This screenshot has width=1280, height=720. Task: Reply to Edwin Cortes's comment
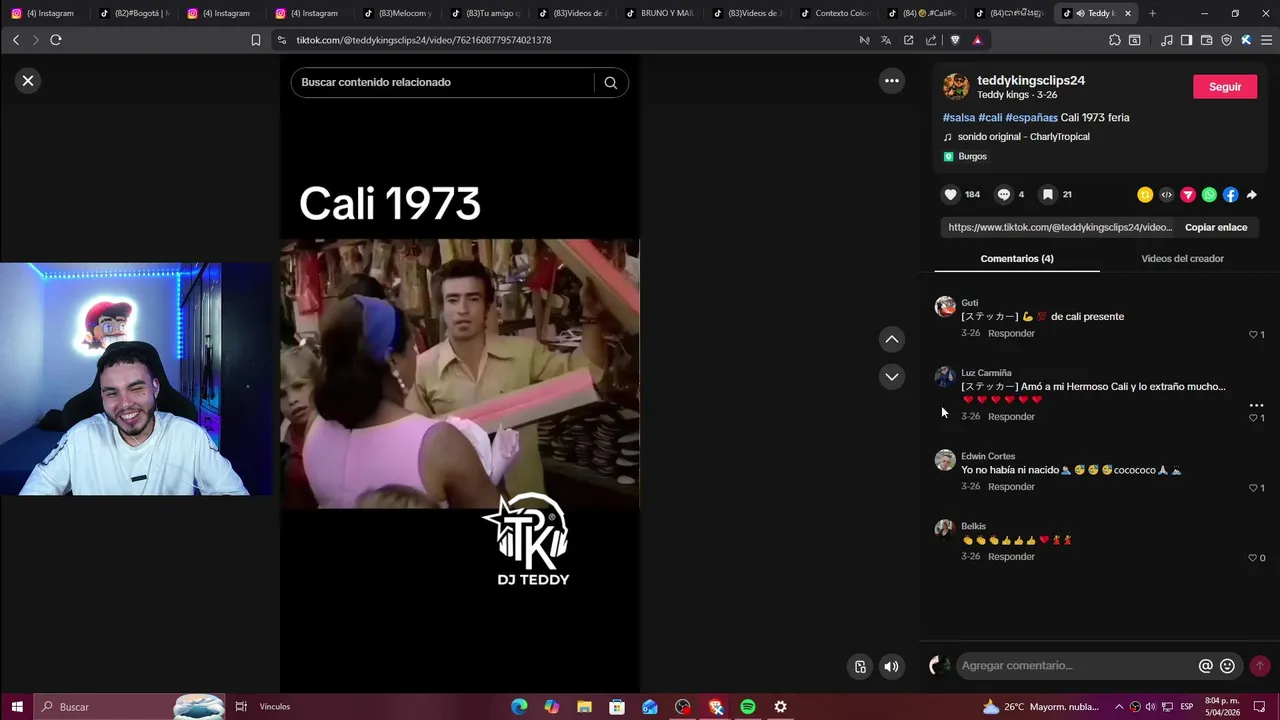[1011, 487]
